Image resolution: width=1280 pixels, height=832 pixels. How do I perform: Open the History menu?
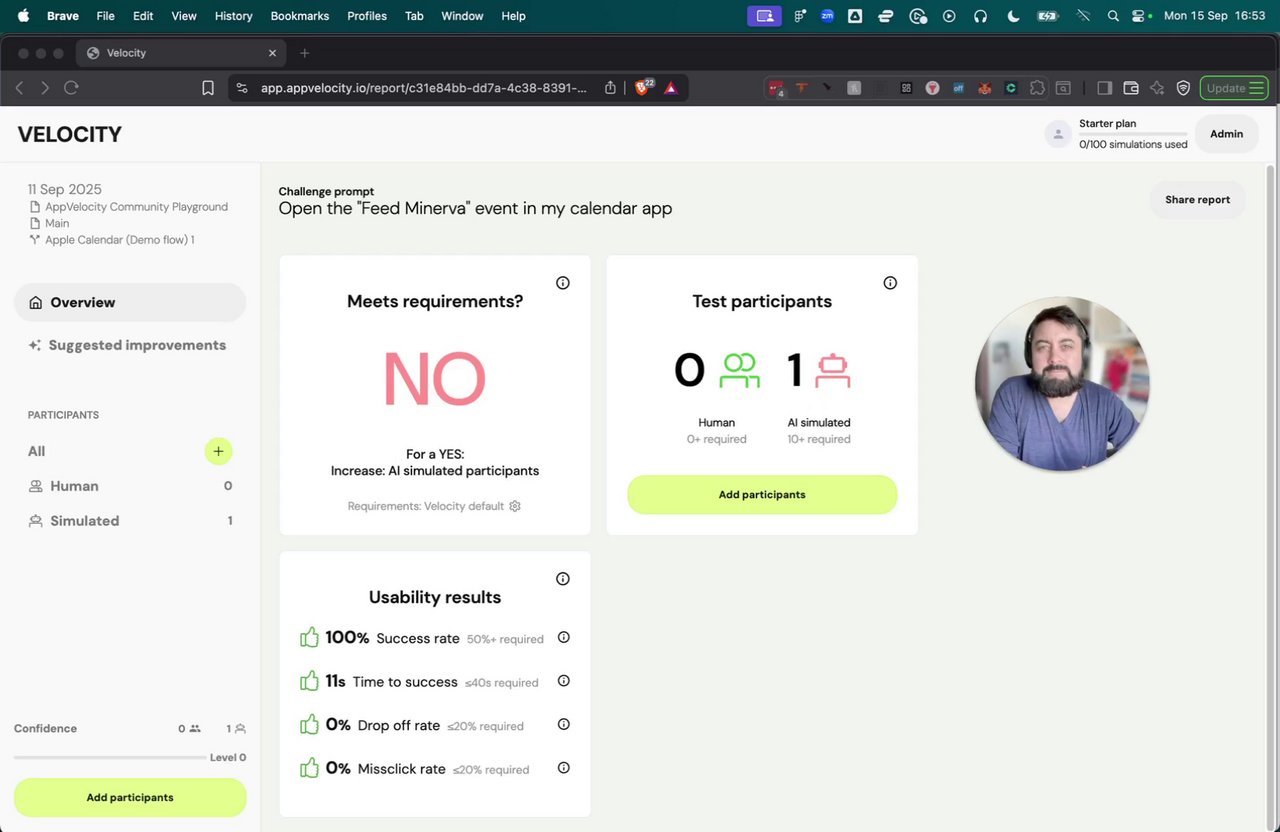point(234,16)
